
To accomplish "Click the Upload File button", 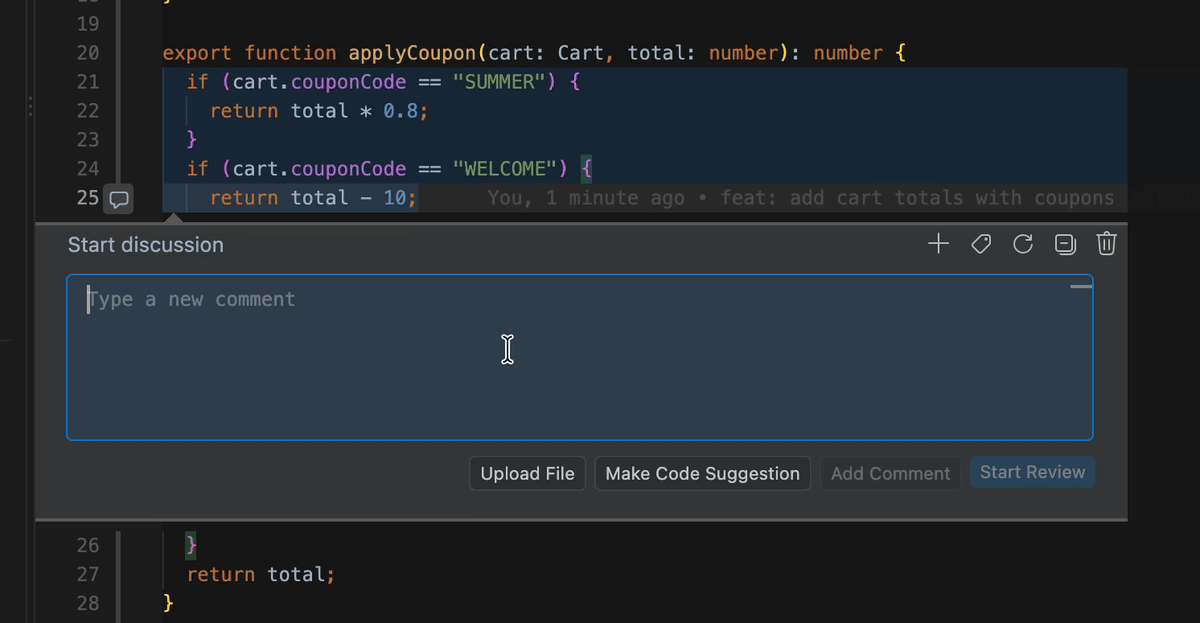I will tap(527, 474).
